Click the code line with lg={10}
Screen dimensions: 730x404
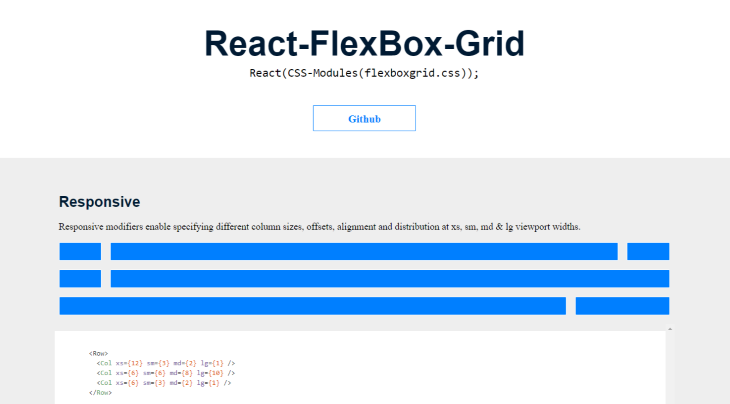pos(166,373)
